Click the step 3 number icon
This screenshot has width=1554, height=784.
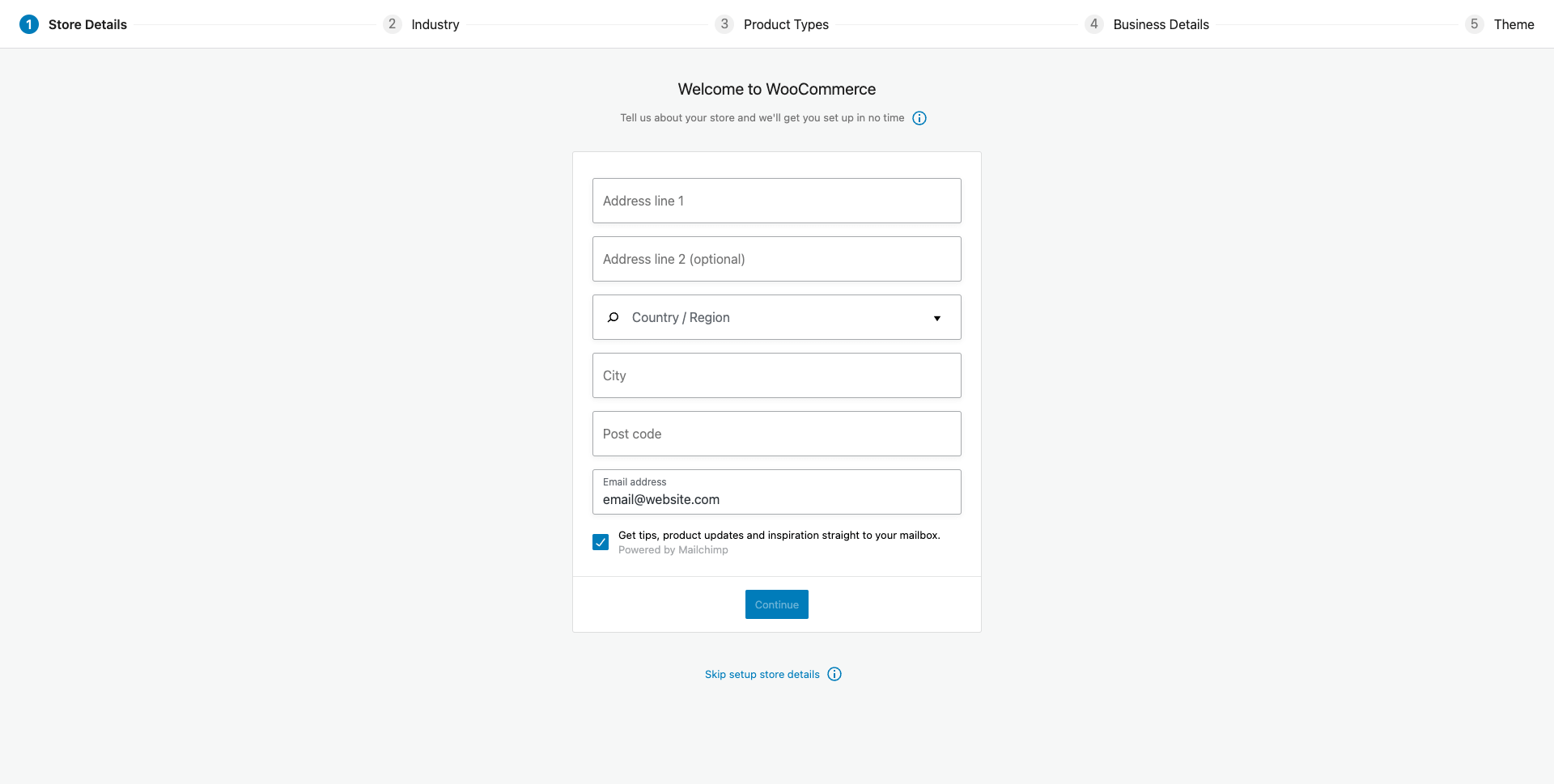(x=724, y=24)
